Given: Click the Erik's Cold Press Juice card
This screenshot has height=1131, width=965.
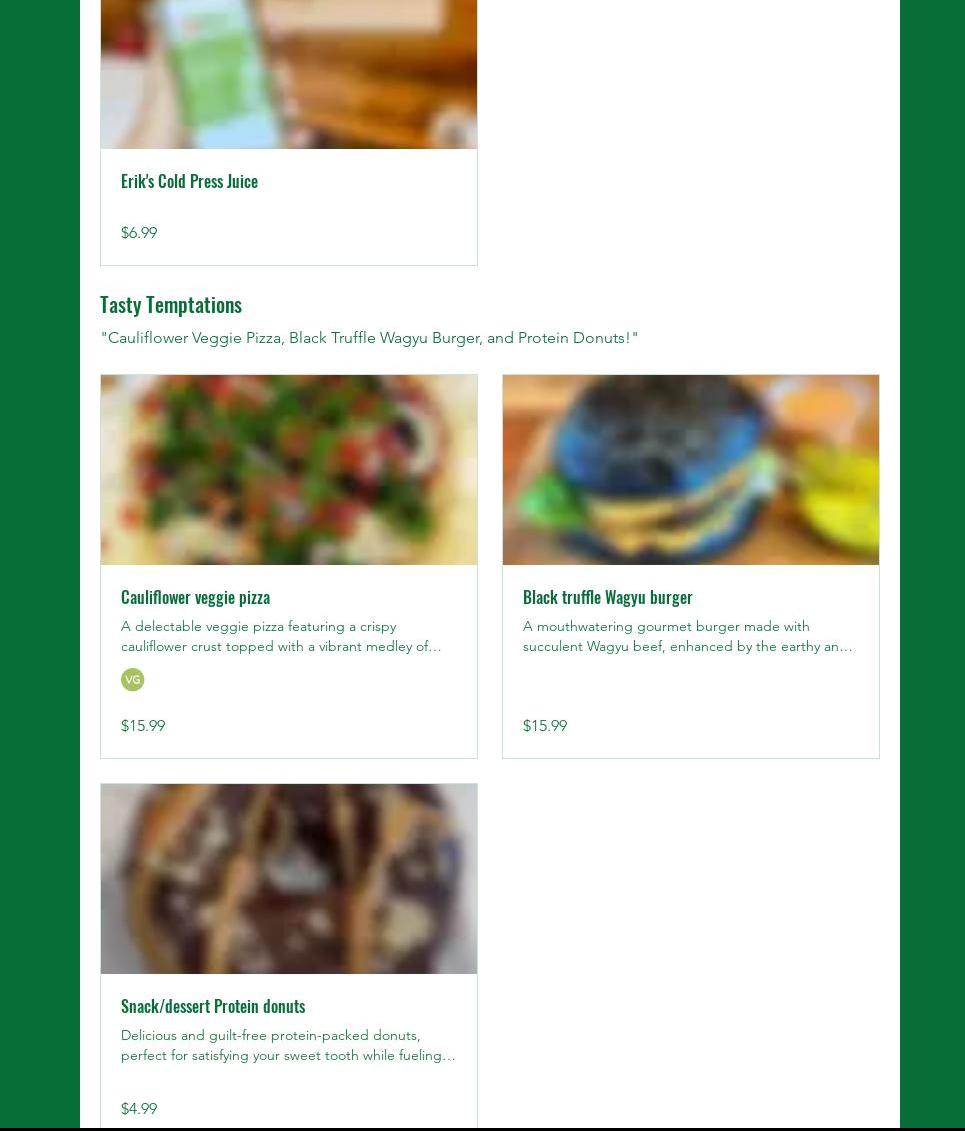Looking at the screenshot, I should 288,133.
